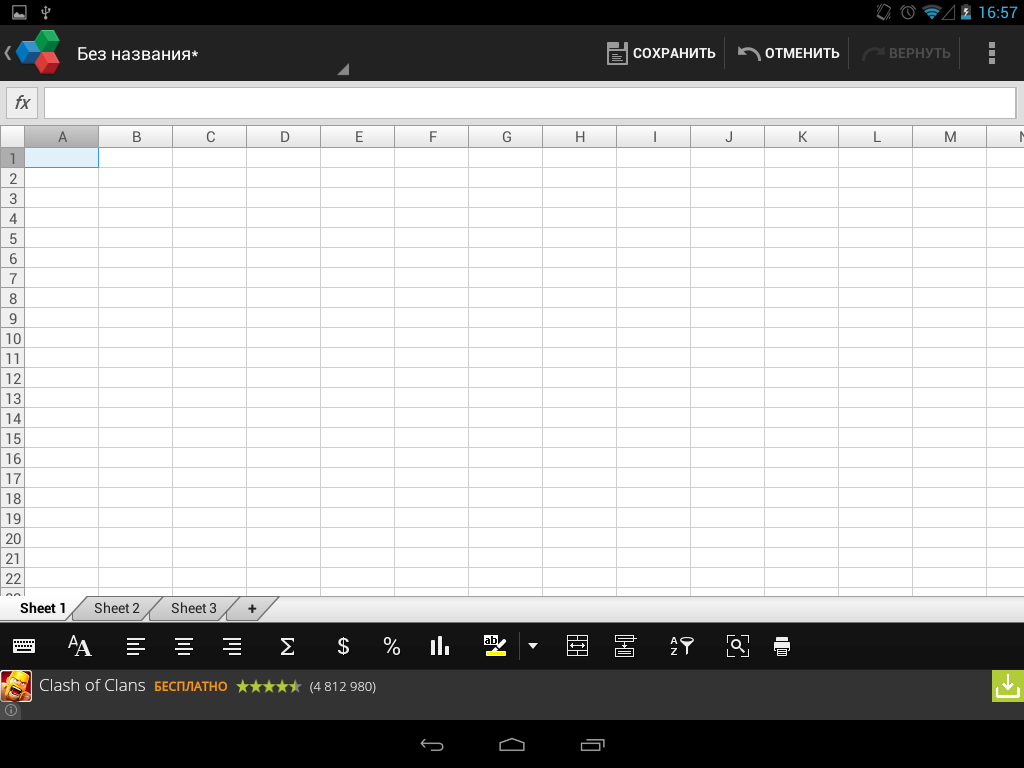Align cell text to the right
The height and width of the screenshot is (768, 1024).
(232, 647)
